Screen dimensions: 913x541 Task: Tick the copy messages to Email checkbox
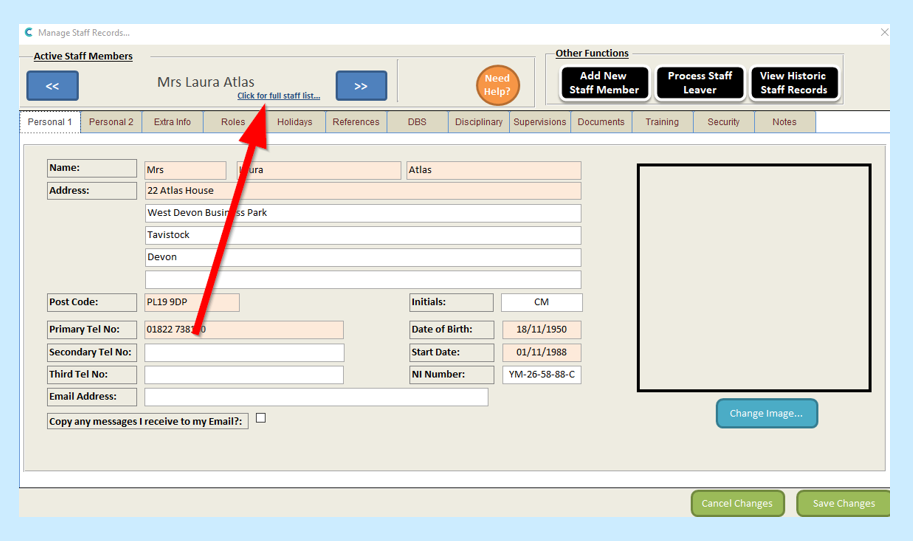[x=261, y=418]
